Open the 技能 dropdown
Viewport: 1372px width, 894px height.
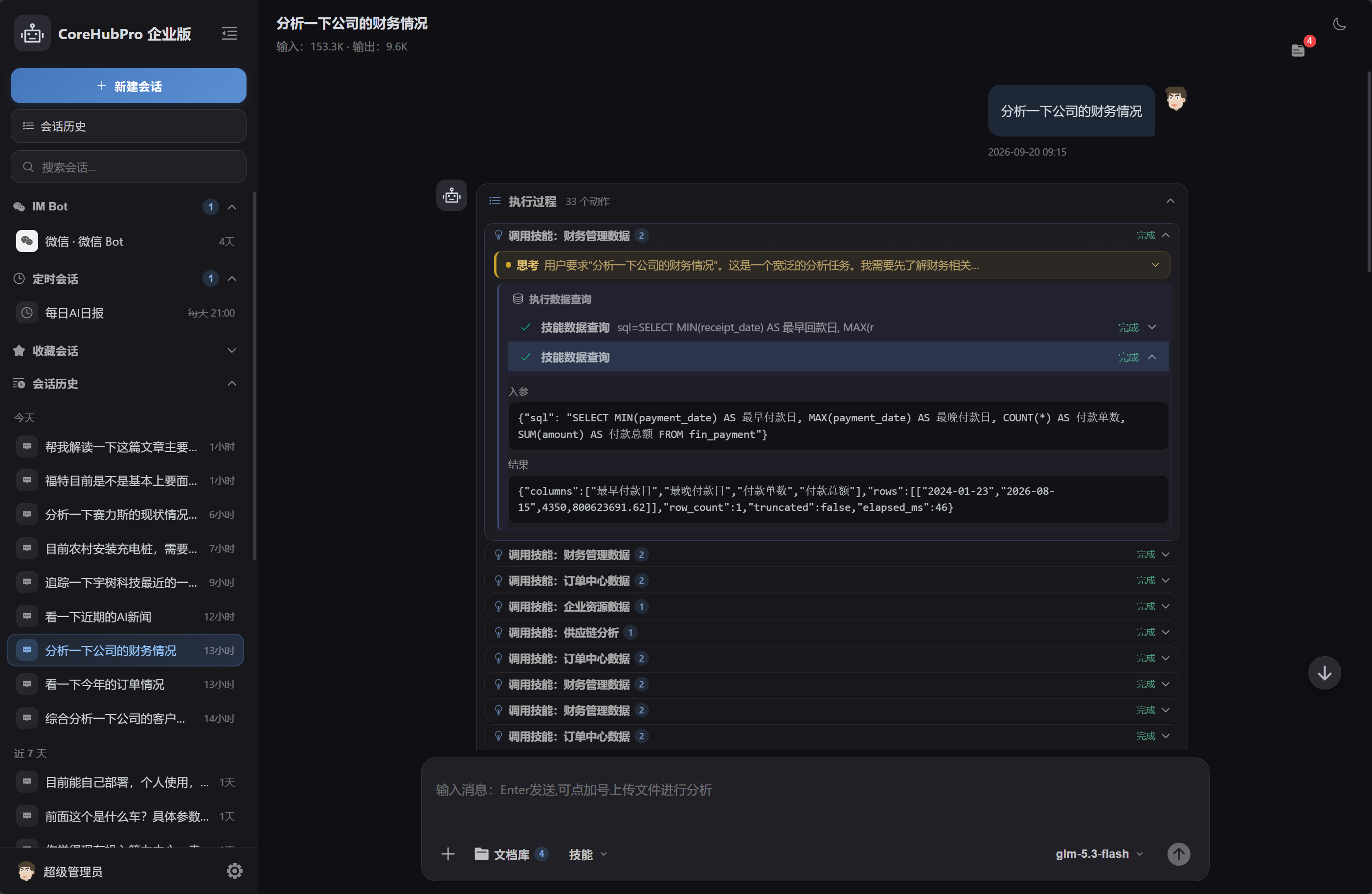587,854
